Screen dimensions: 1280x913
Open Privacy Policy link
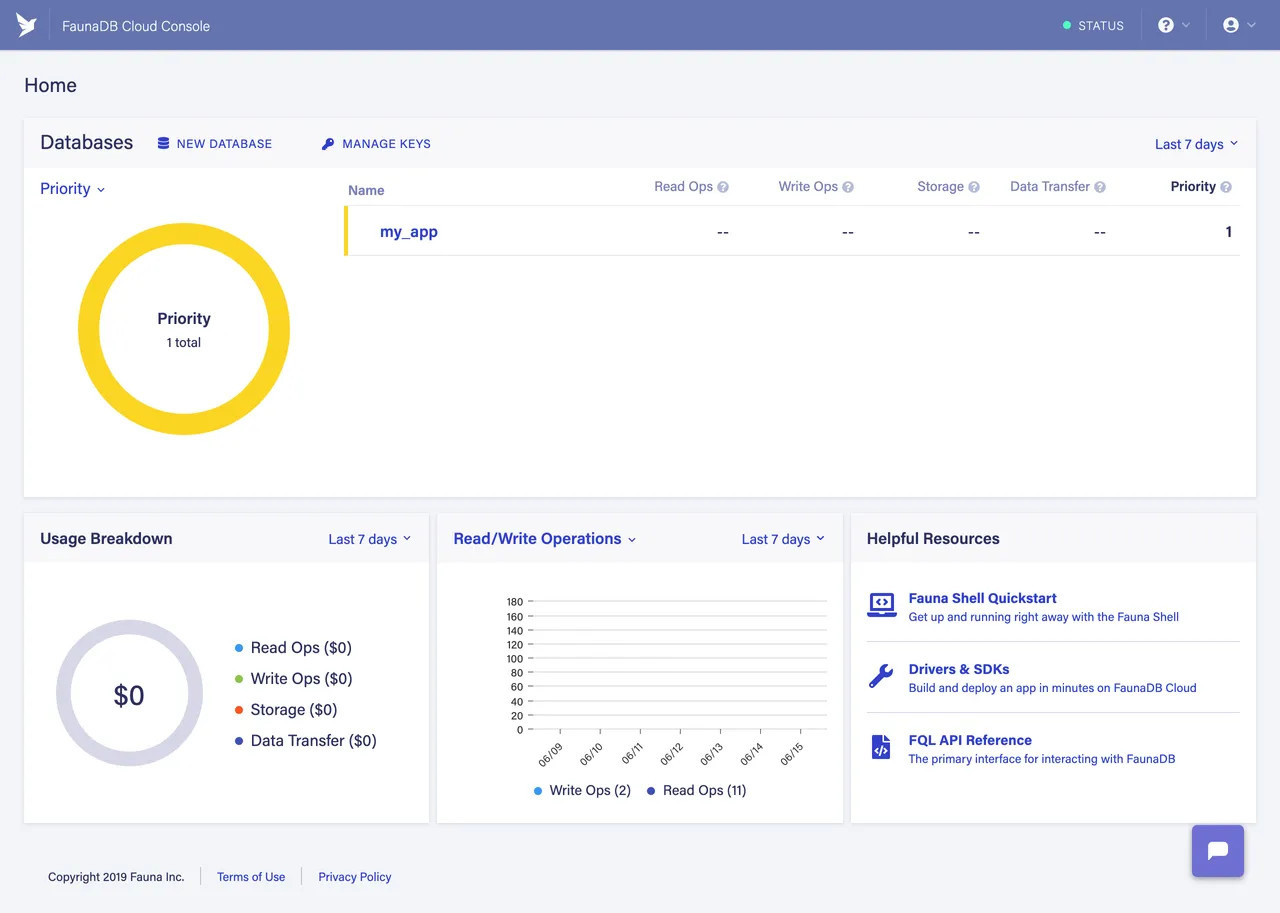pos(355,877)
